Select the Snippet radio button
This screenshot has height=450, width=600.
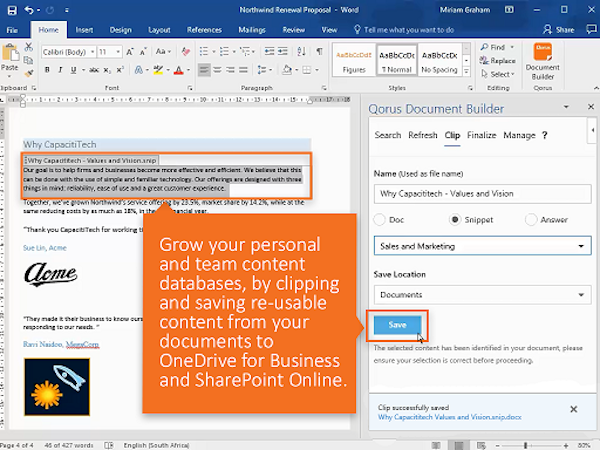455,219
